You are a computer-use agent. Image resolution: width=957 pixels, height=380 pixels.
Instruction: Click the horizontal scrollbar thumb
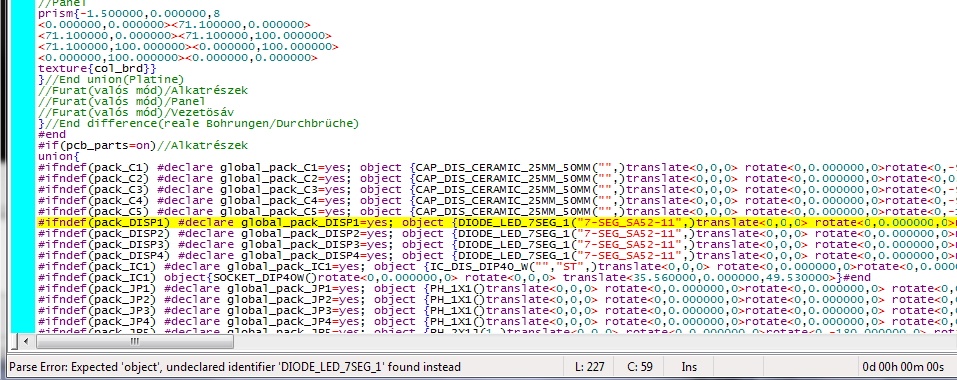pos(134,342)
